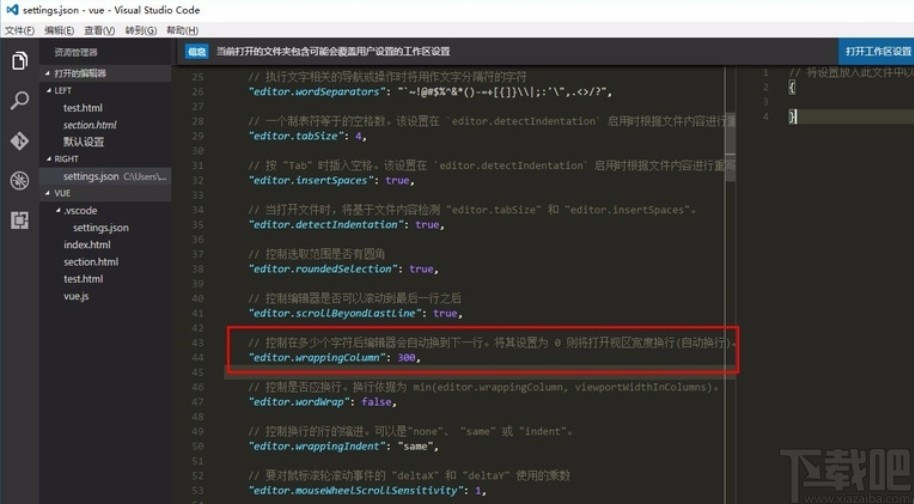914x504 pixels.
Task: Click the "editor.wrappingIndent" key
Action: point(317,446)
